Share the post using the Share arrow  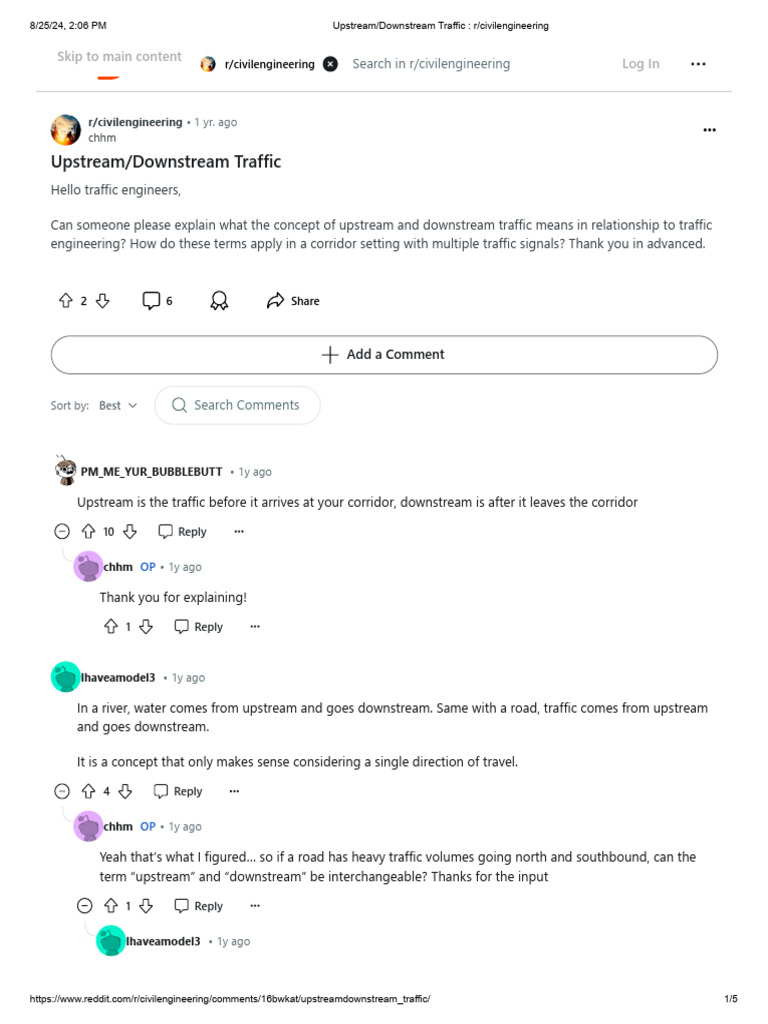(x=293, y=300)
